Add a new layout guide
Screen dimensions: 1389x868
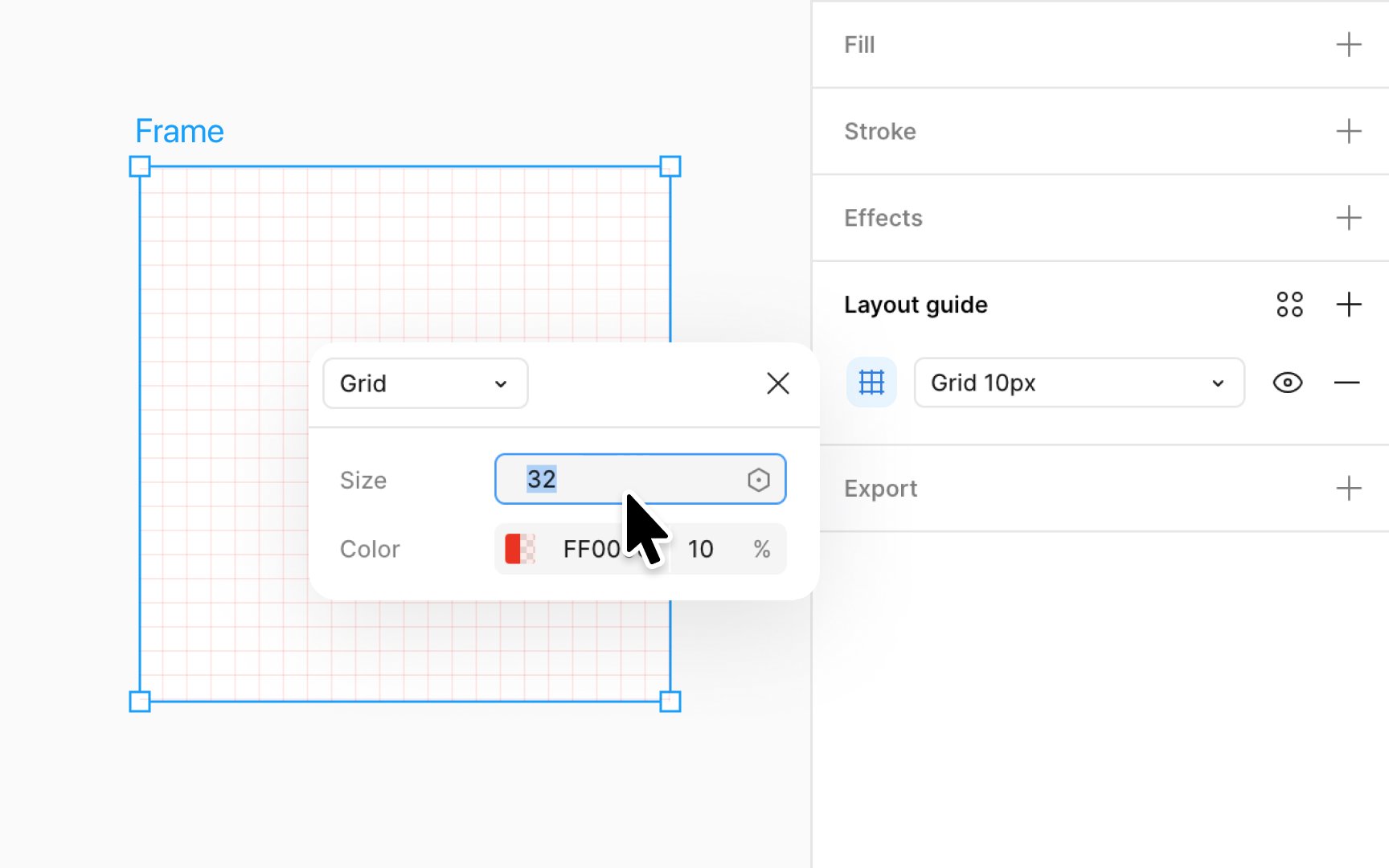click(1348, 305)
